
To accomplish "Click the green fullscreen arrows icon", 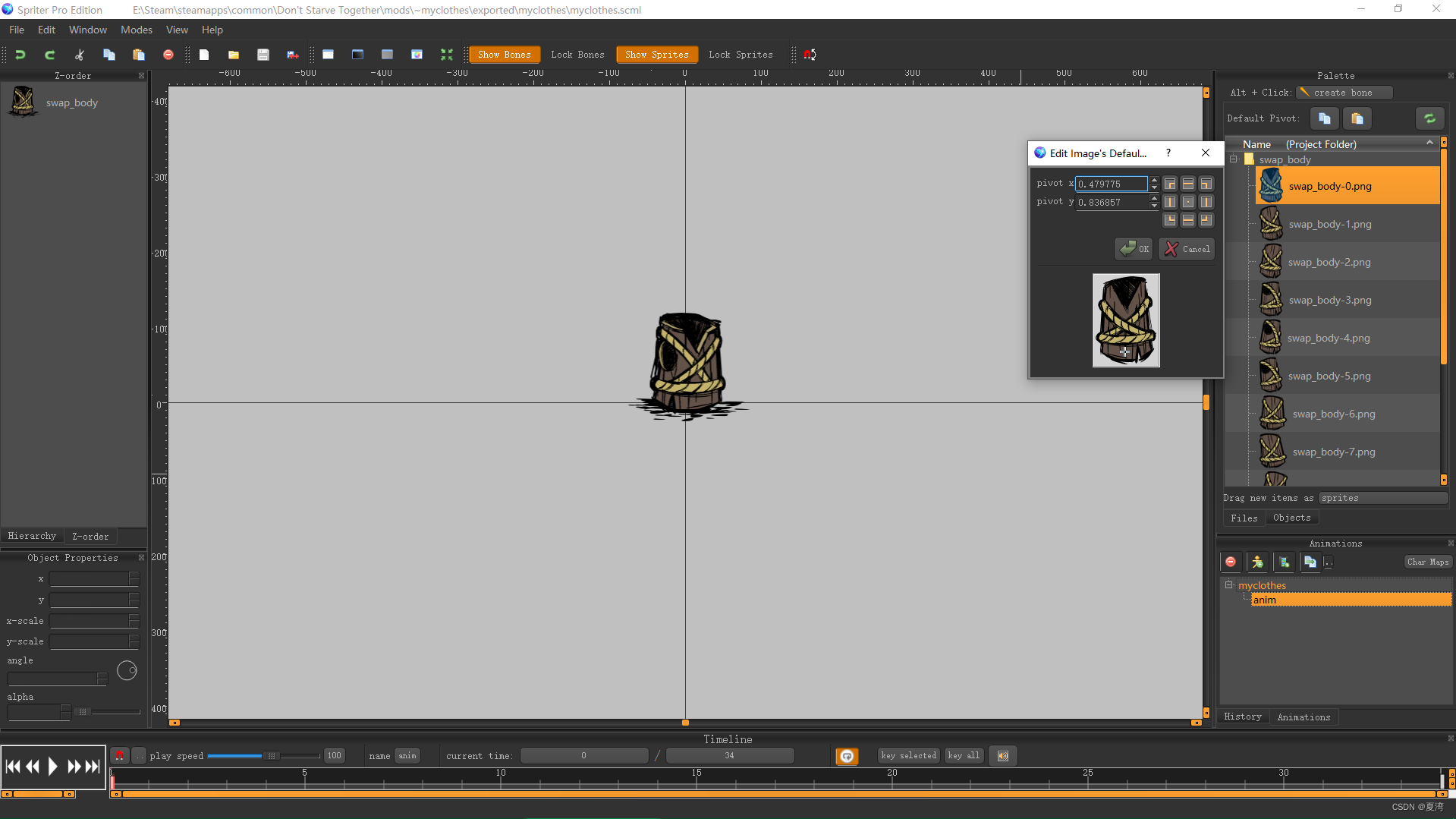I will 446,55.
